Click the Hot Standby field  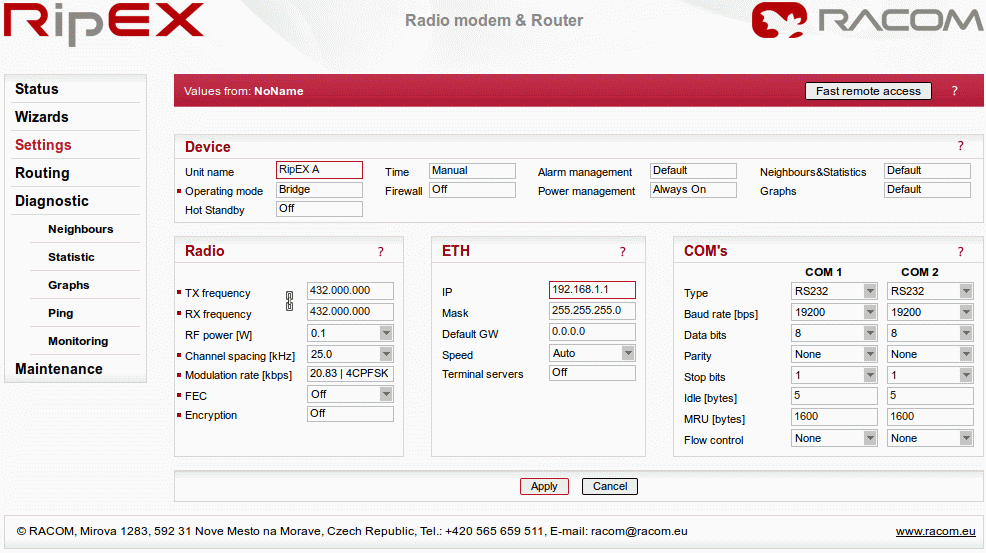[319, 209]
